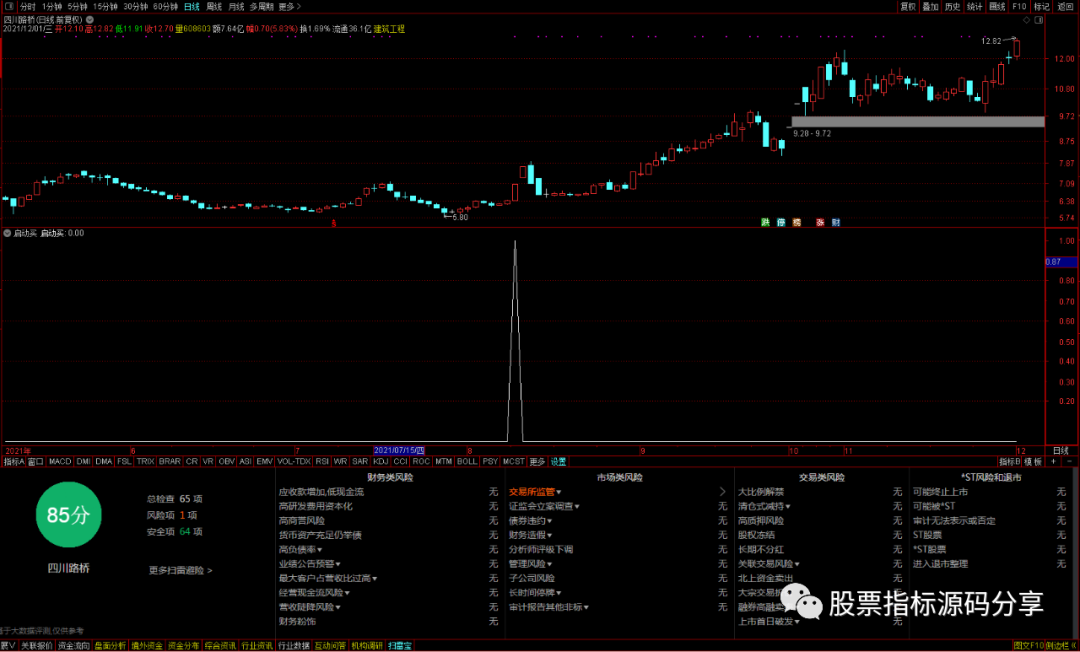
Task: Open the 关联报价 bottom tab
Action: [x=37, y=646]
